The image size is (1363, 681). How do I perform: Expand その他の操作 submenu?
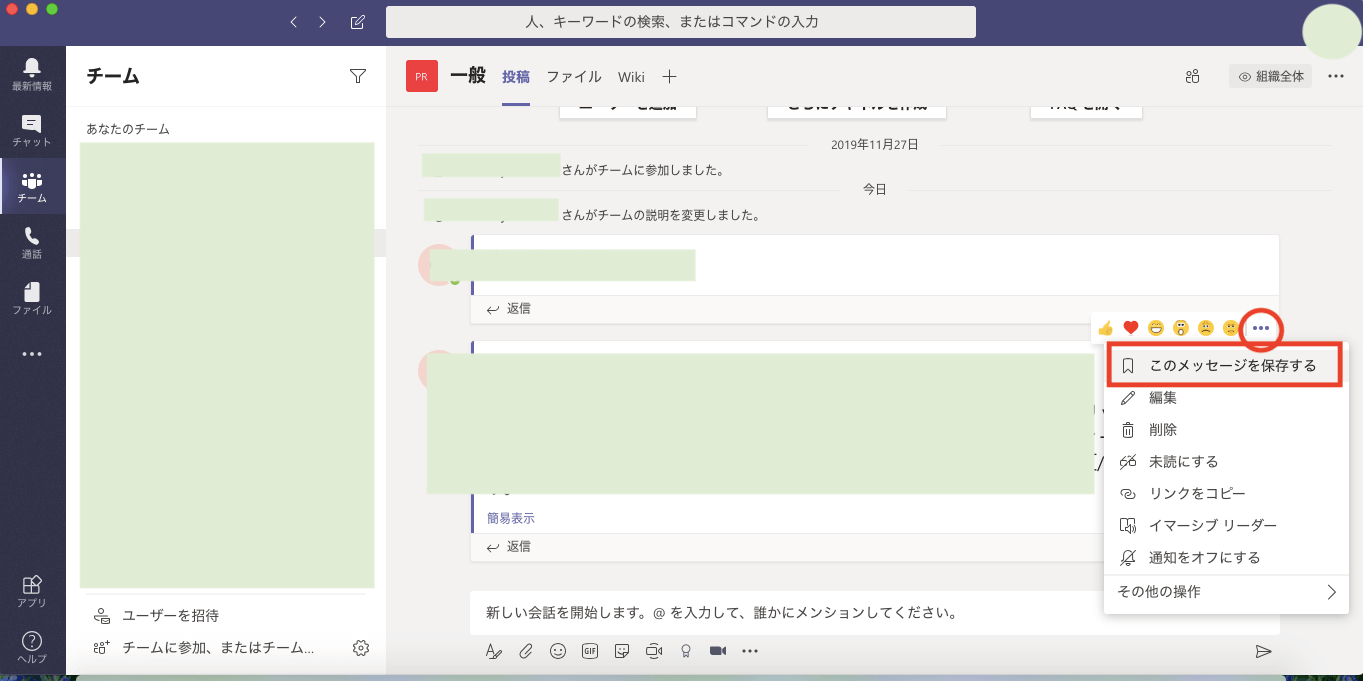(x=1226, y=592)
